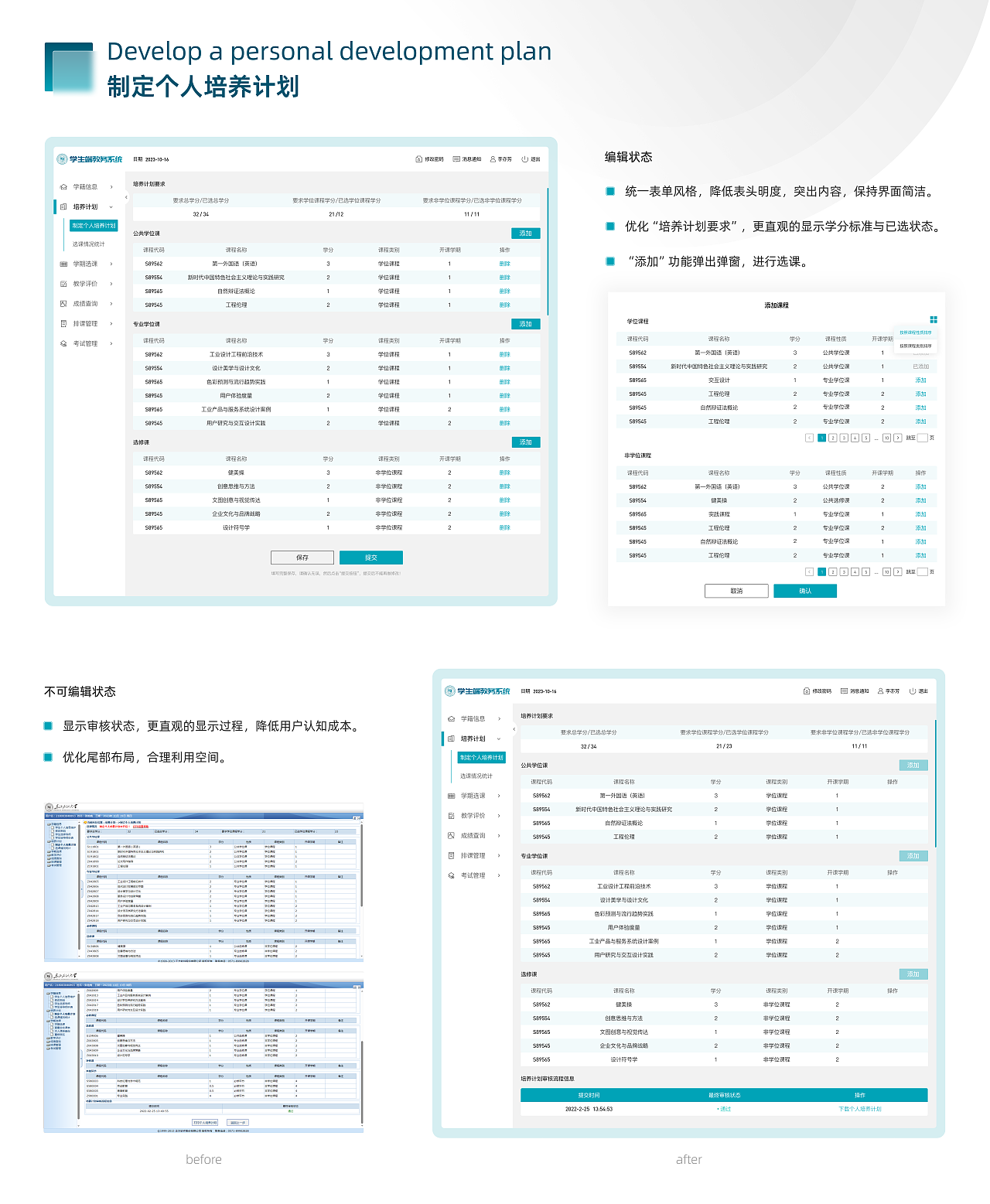Click the 跳至 page input under the popup 学位课程 table
Viewport: 990px width, 1204px height.
[x=922, y=438]
